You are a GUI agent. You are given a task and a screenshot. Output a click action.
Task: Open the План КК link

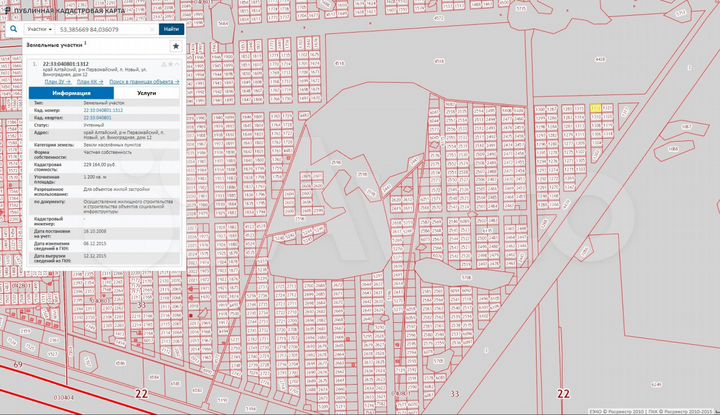88,81
